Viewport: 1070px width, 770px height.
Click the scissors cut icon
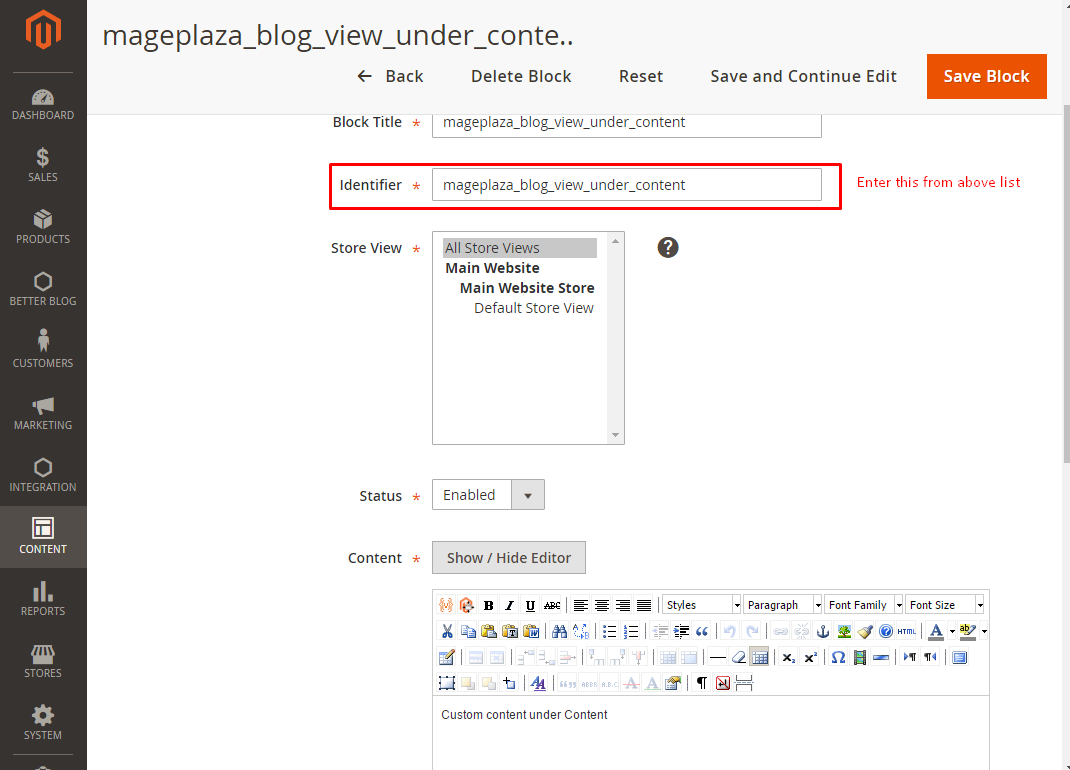tap(447, 631)
